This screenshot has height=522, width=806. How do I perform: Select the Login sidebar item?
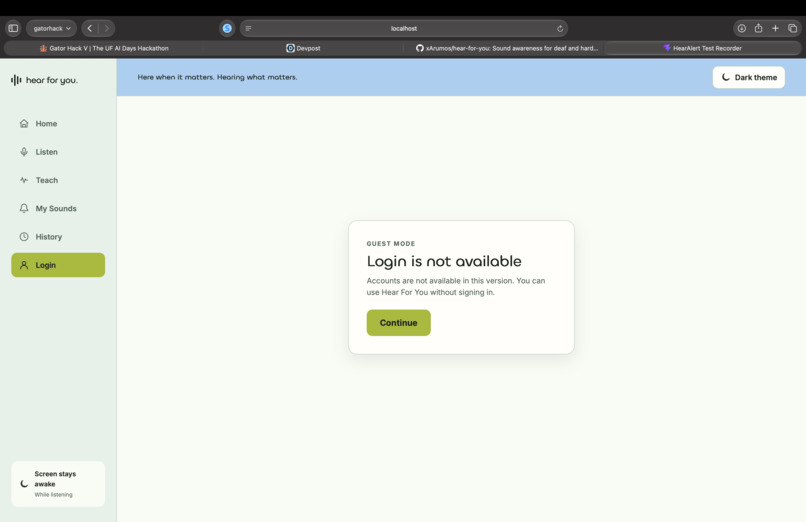tap(58, 265)
